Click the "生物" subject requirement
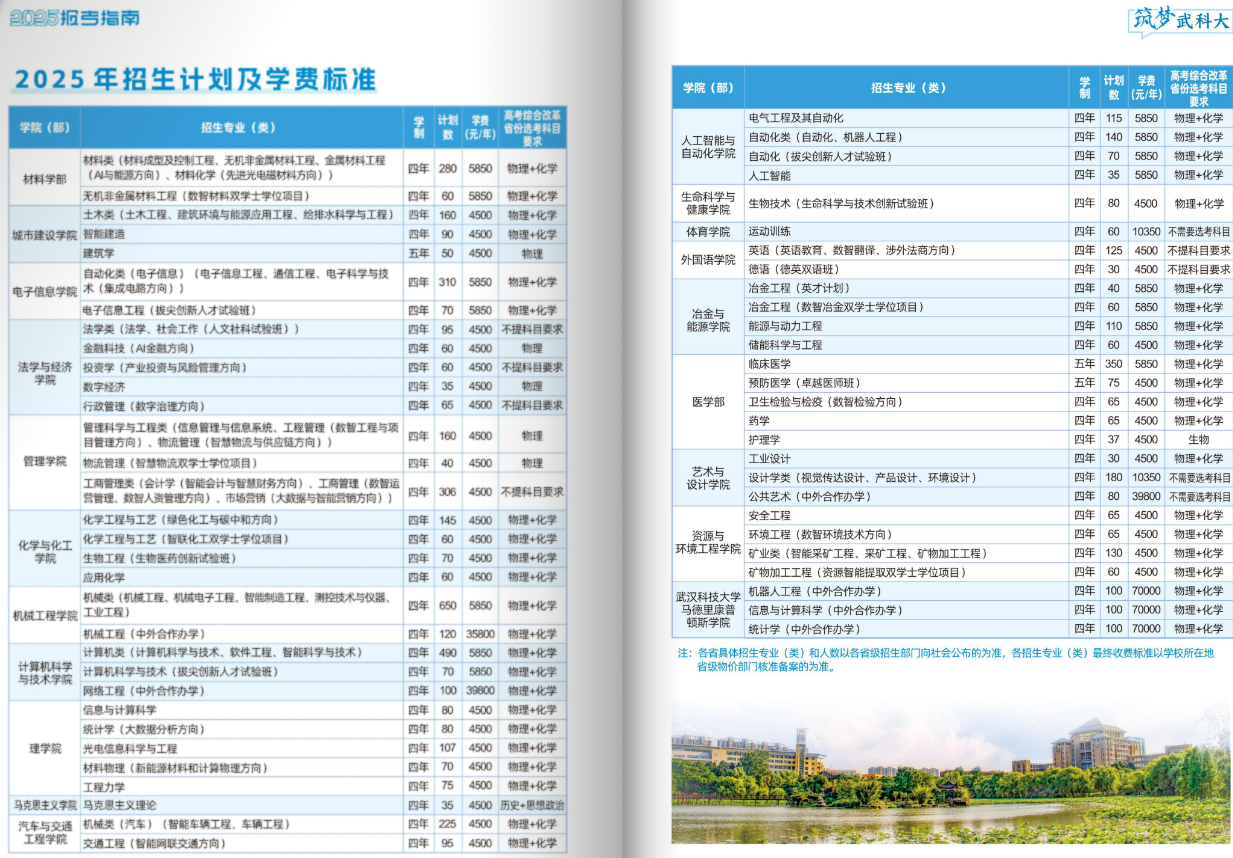The image size is (1233, 858). pyautogui.click(x=1198, y=439)
